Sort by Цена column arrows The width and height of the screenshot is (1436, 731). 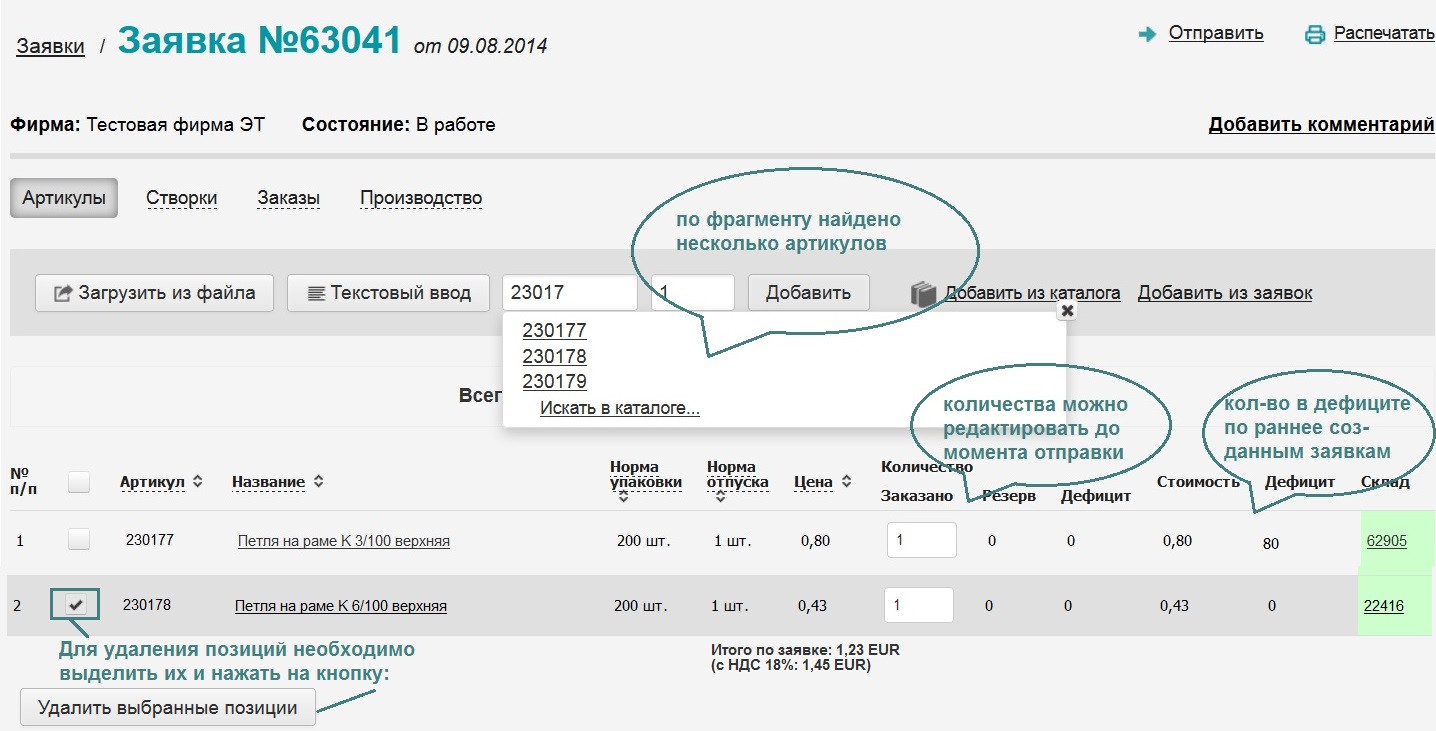click(846, 482)
